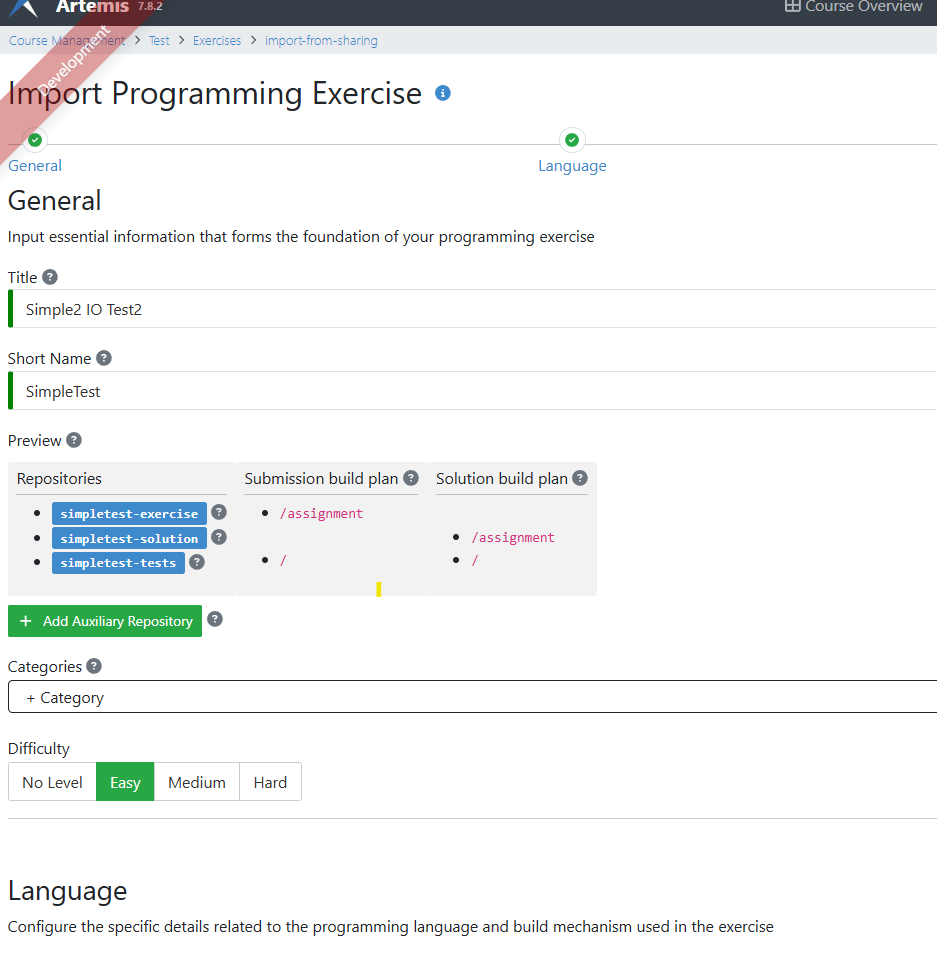
Task: Click the help icon next to Categories
Action: click(x=94, y=666)
